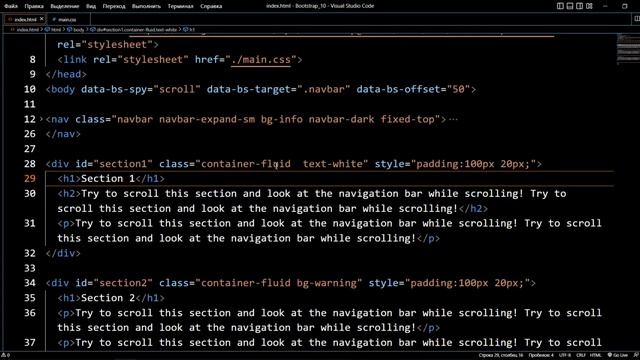This screenshot has width=640, height=360.
Task: Click "container-fluid bg-warning" class value
Action: coord(279,283)
